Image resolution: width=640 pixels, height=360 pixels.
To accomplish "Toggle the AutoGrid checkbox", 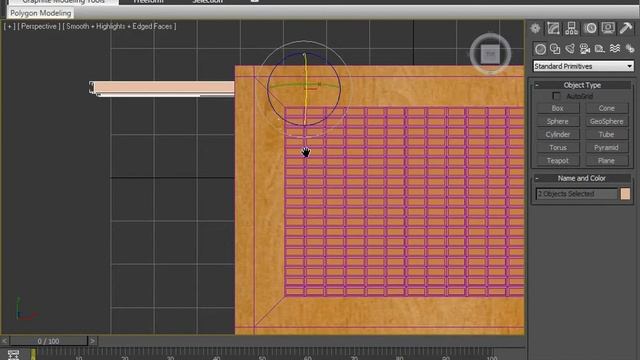I will [x=556, y=96].
